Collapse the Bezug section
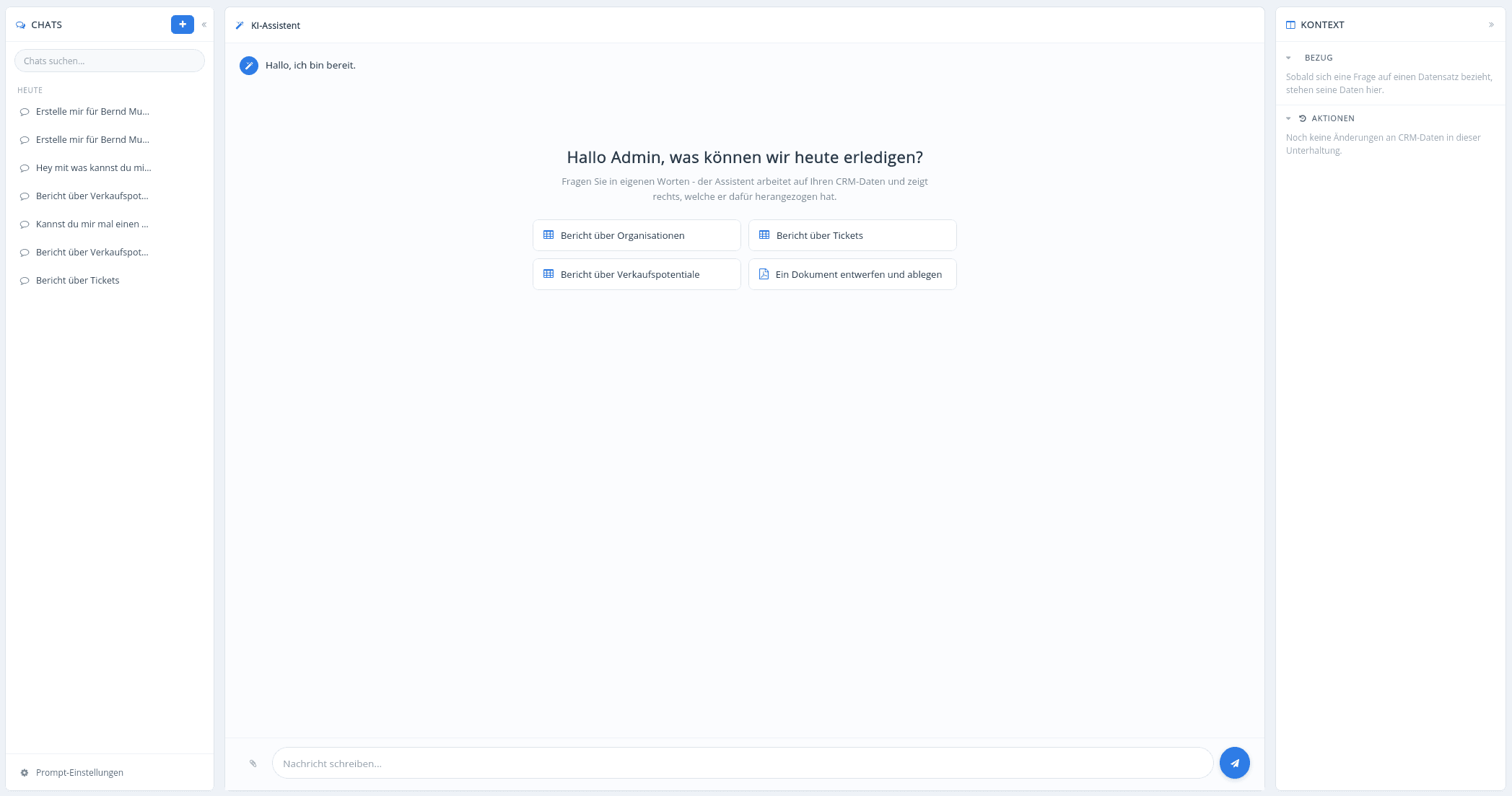 click(x=1288, y=58)
